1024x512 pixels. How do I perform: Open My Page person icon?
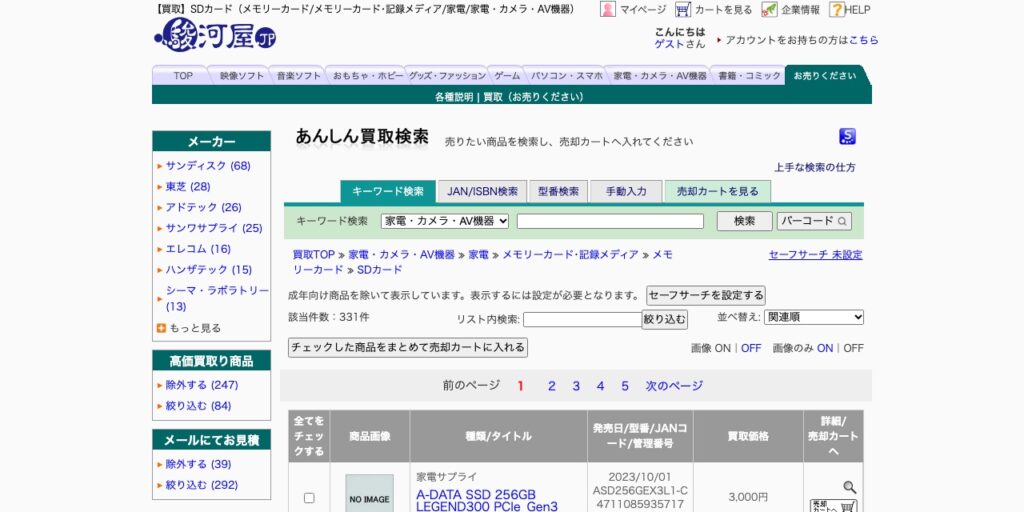[607, 9]
